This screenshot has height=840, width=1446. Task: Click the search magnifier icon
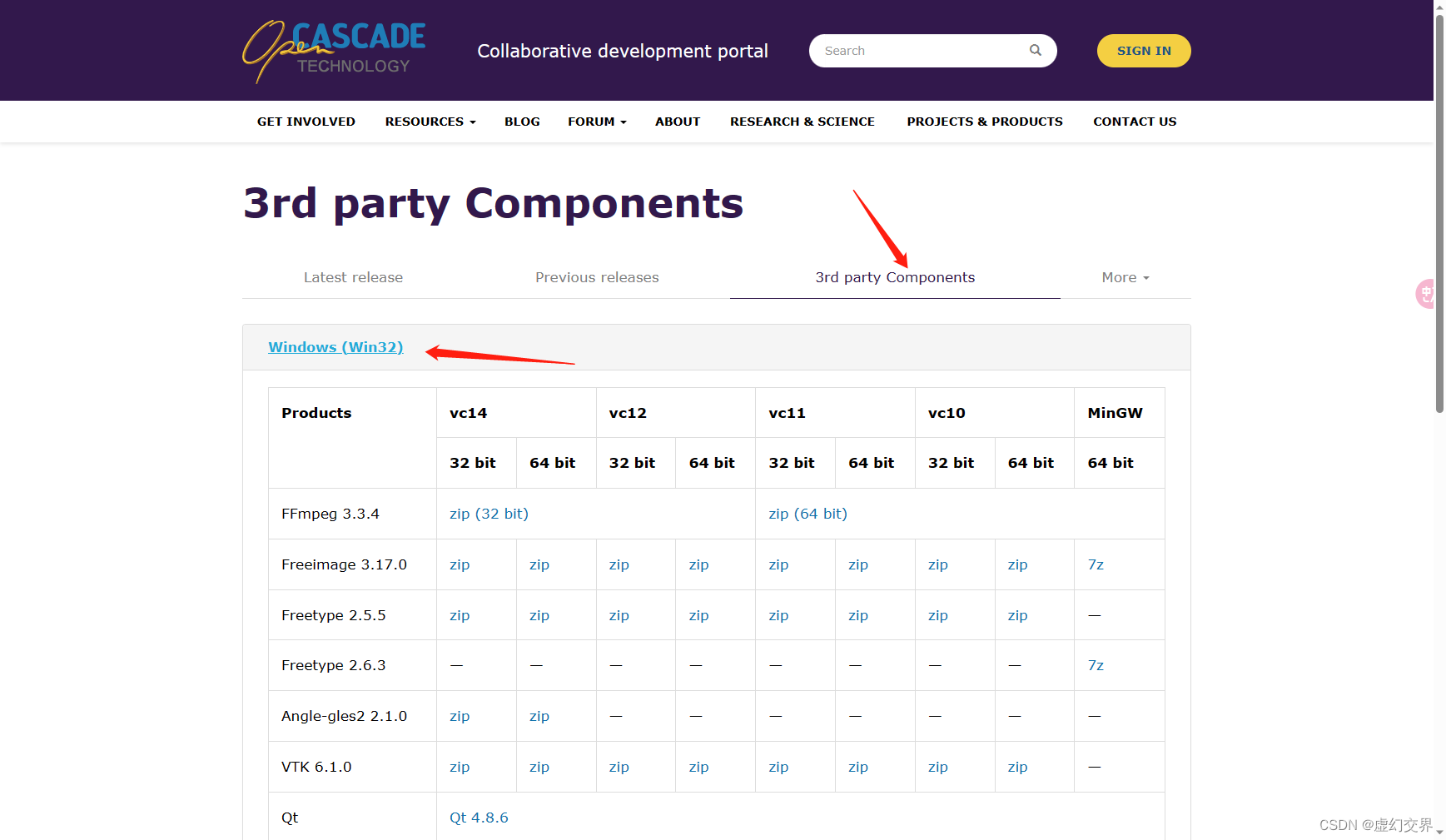click(x=1035, y=50)
